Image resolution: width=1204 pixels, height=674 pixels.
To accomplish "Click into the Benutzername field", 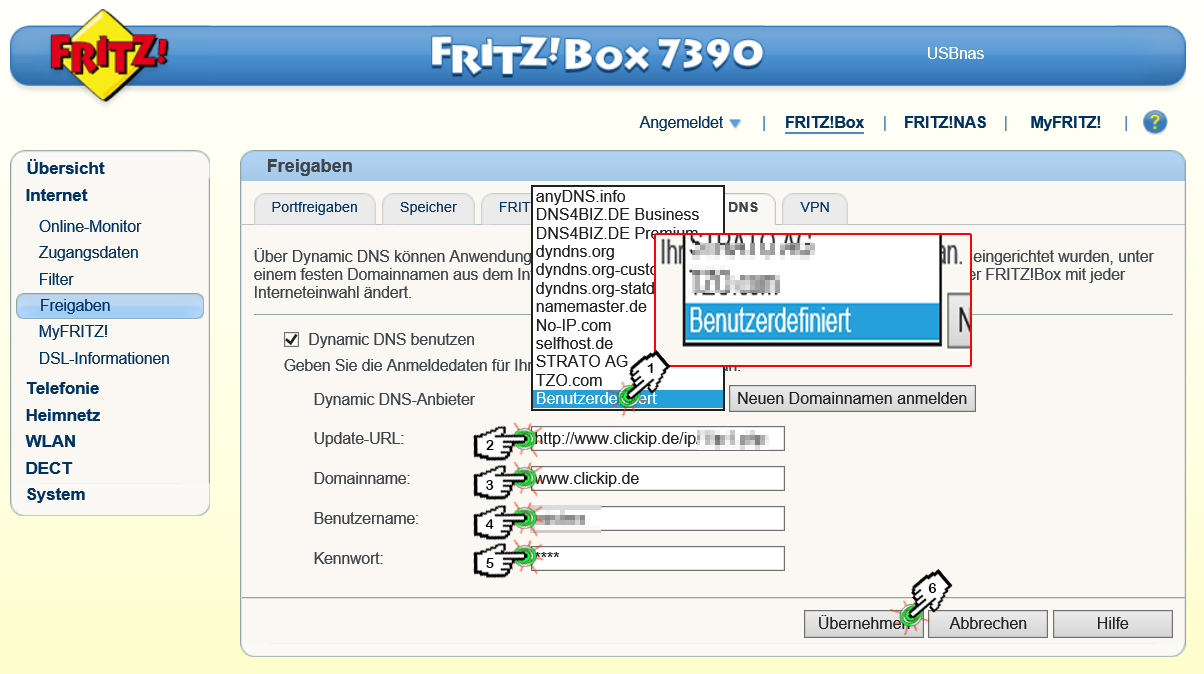I will (x=658, y=518).
